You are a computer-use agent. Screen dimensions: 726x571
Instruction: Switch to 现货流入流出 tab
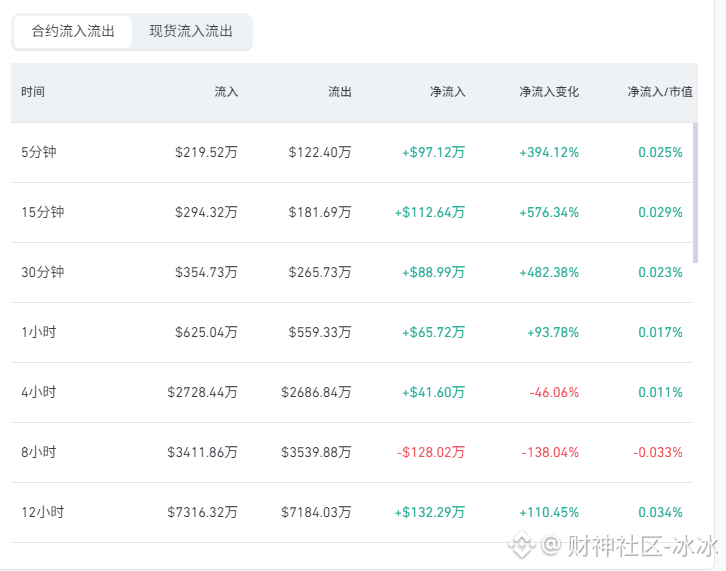click(x=191, y=31)
